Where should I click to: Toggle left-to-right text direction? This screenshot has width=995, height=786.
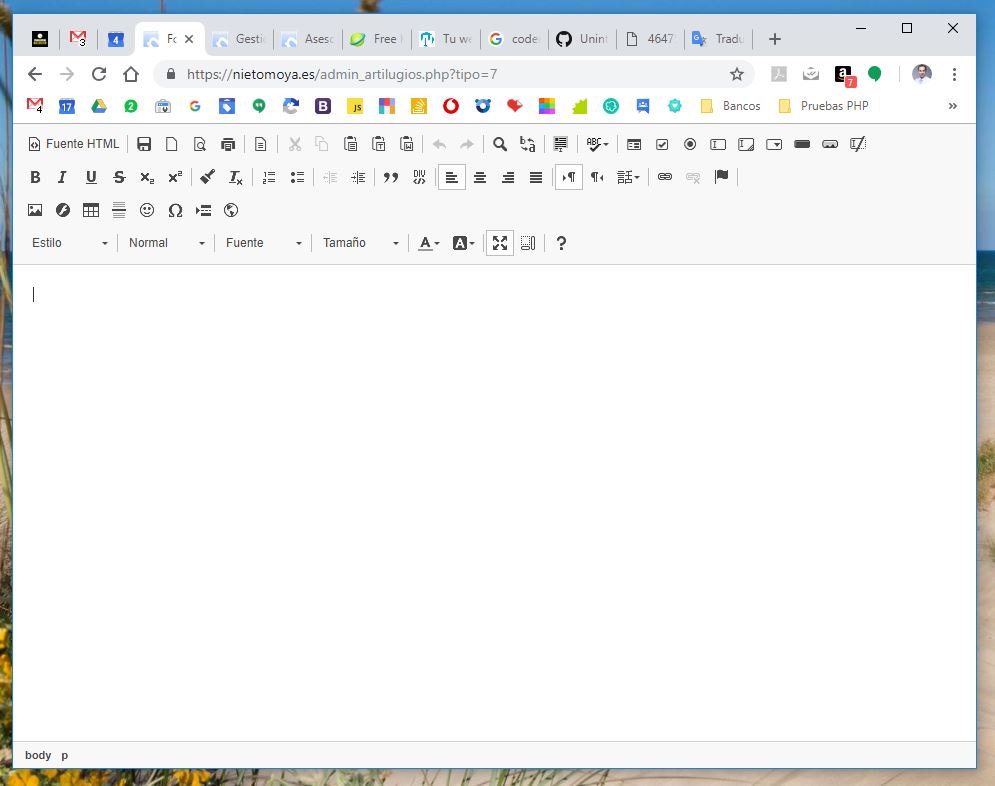point(569,177)
